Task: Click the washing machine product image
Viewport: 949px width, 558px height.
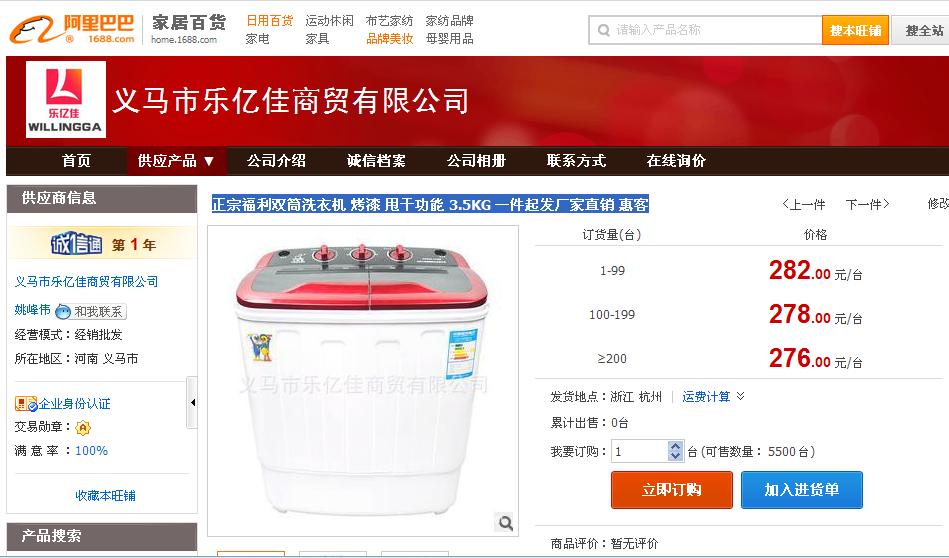Action: (x=363, y=381)
